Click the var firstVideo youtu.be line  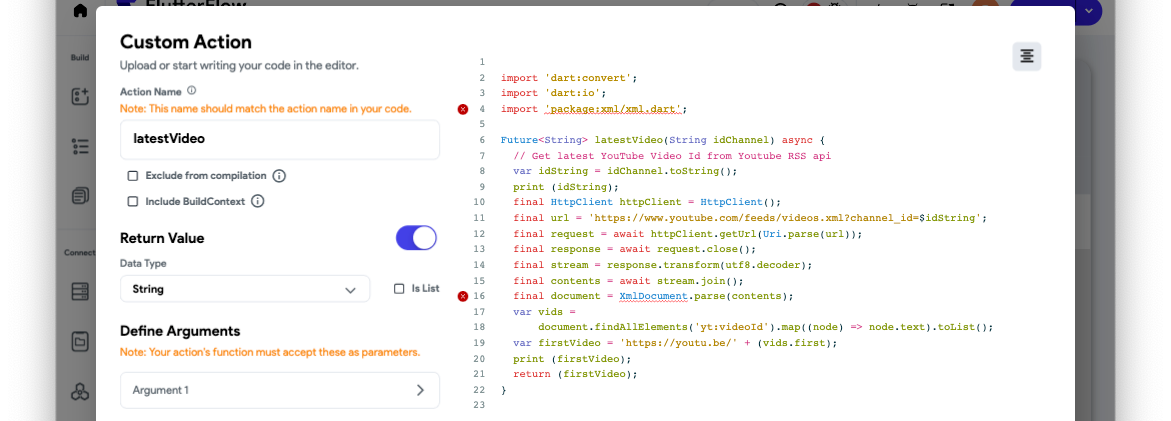pos(675,343)
